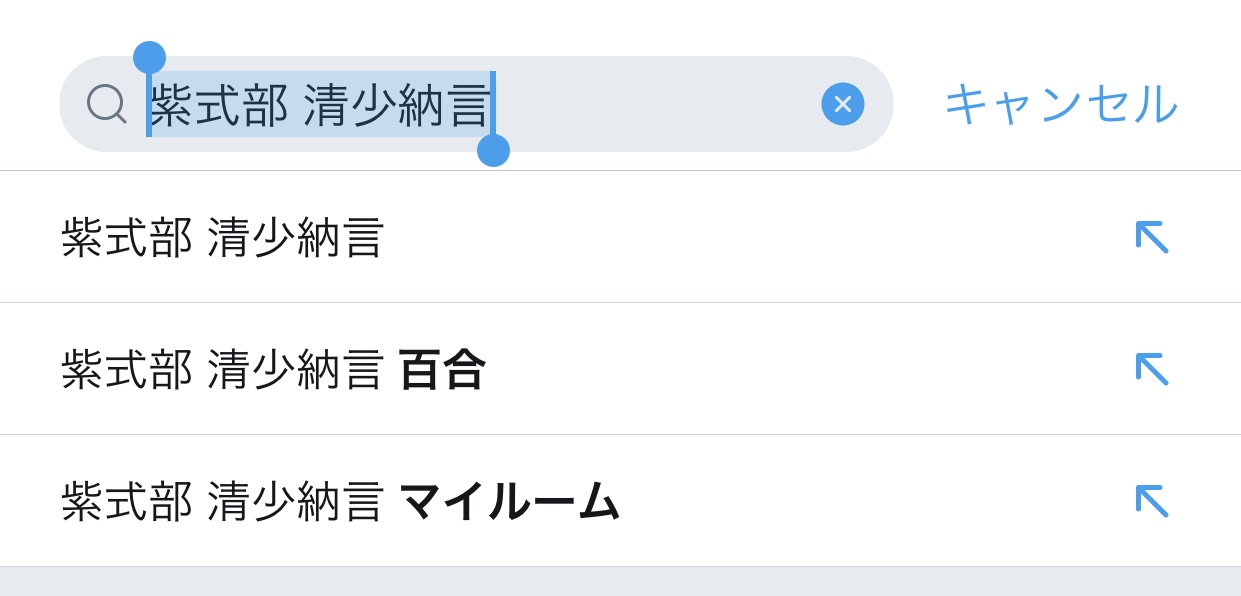
Task: Click the top-left text selection handle
Action: click(x=149, y=58)
